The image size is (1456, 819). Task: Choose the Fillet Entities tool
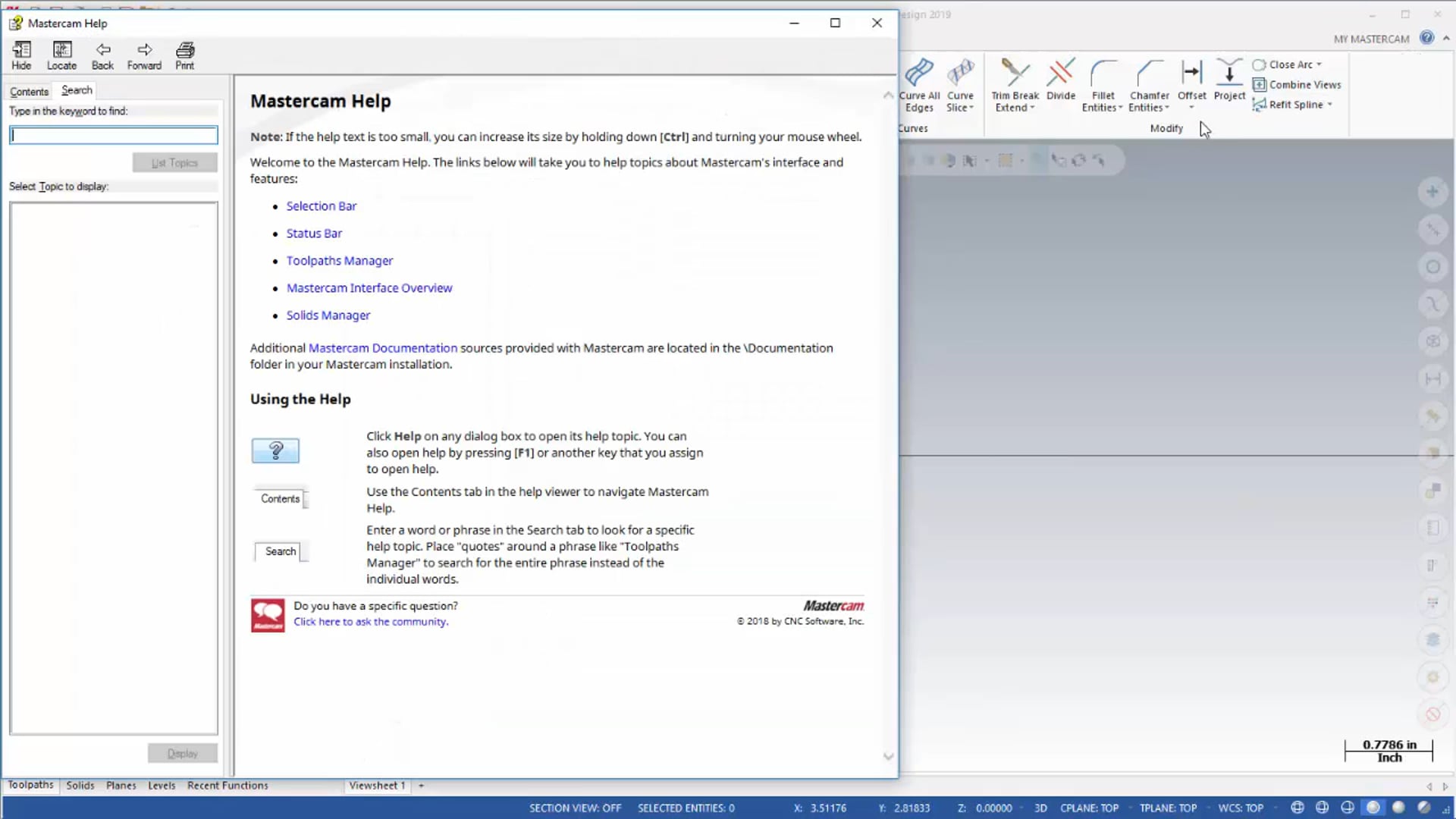click(1103, 84)
